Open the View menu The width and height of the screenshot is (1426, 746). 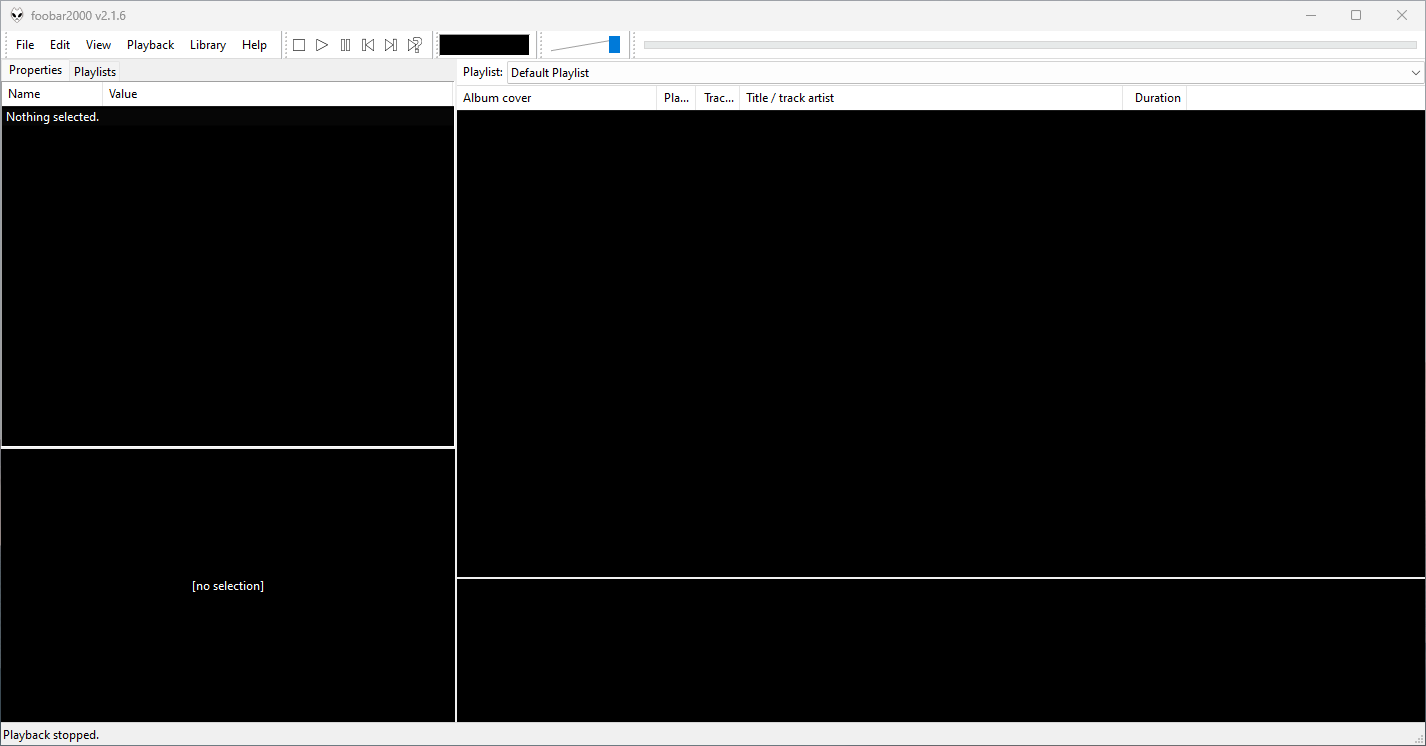pos(97,44)
